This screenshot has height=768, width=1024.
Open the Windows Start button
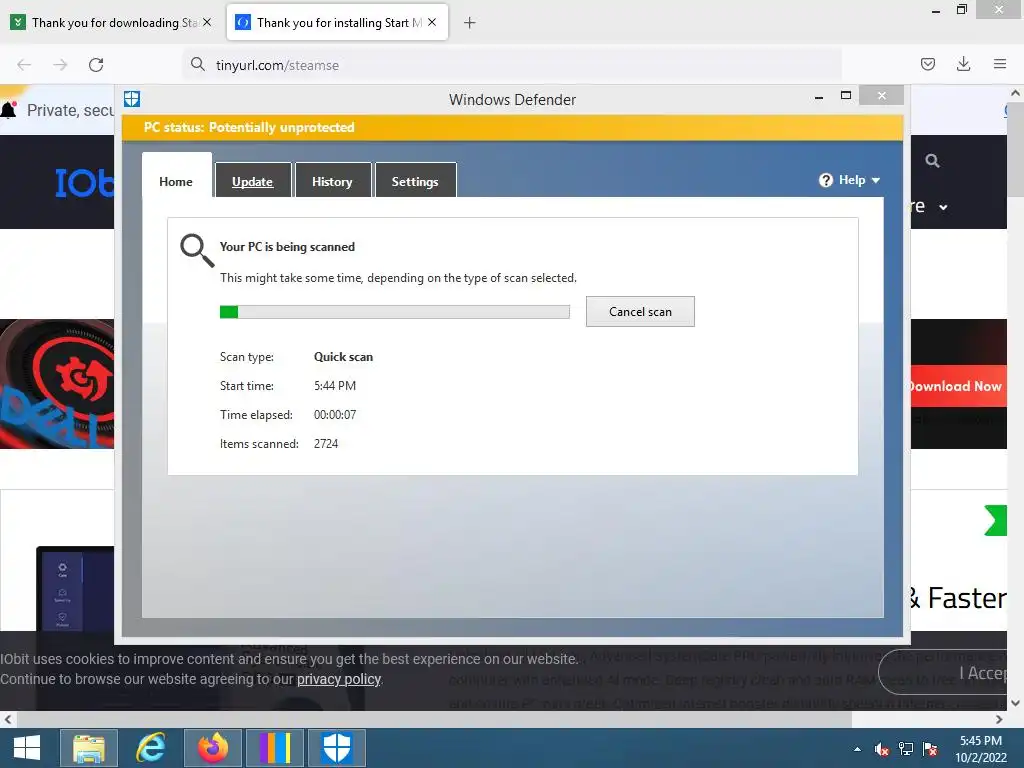click(x=27, y=748)
